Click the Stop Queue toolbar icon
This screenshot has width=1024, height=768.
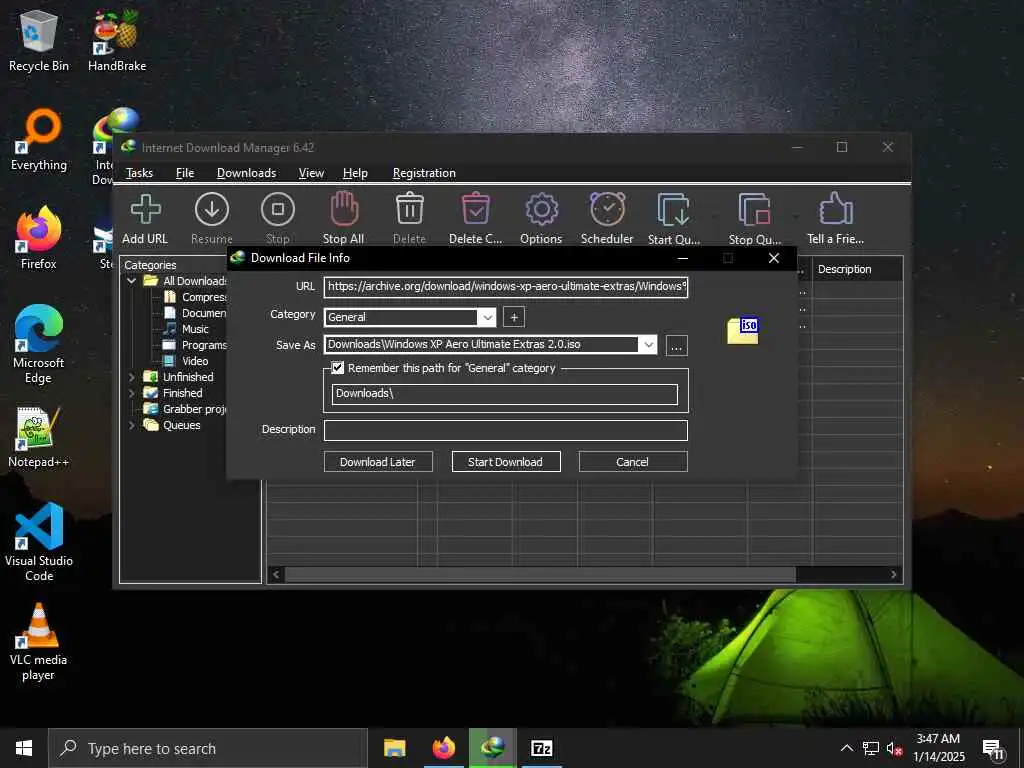pos(754,210)
